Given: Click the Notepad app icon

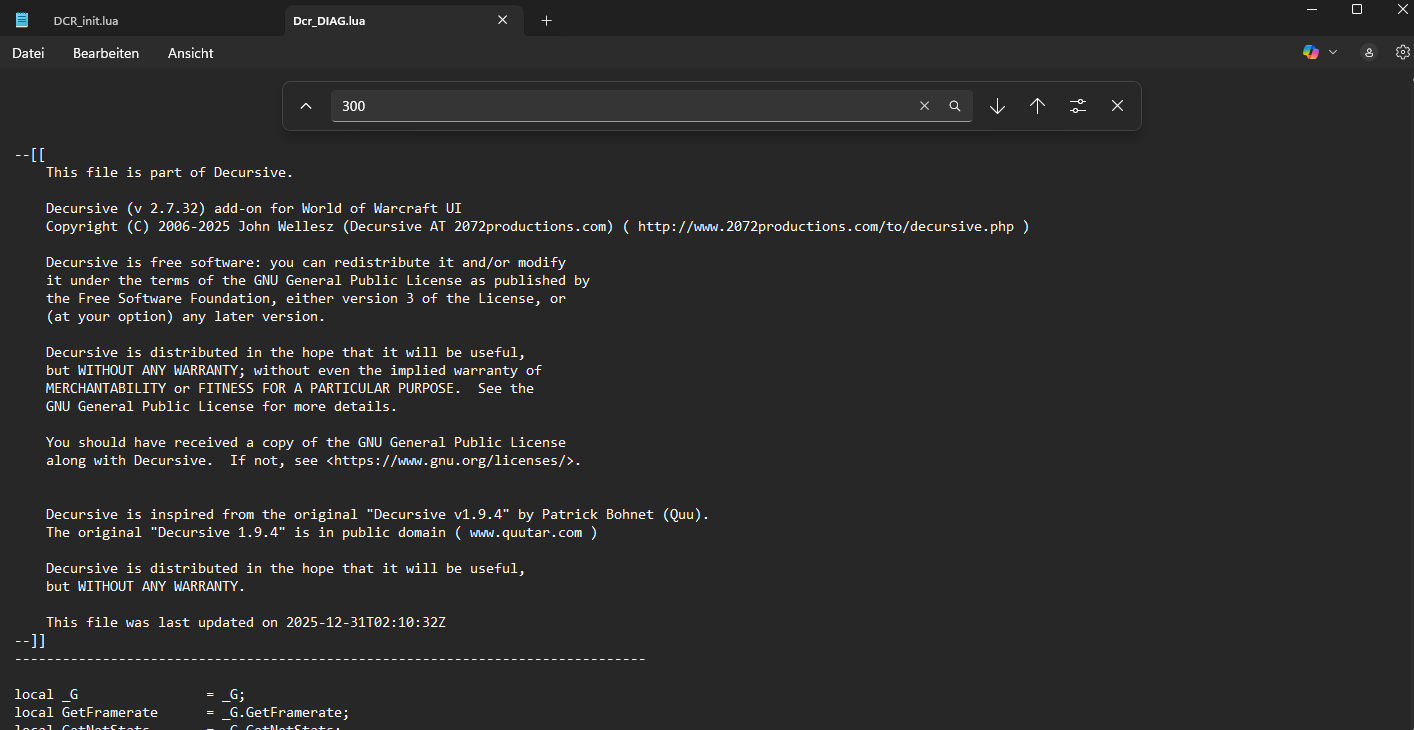Looking at the screenshot, I should pos(22,20).
